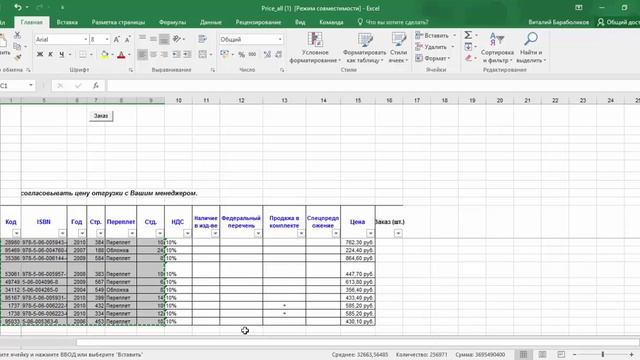
Task: Open the Рецензирование tab
Action: 258,22
